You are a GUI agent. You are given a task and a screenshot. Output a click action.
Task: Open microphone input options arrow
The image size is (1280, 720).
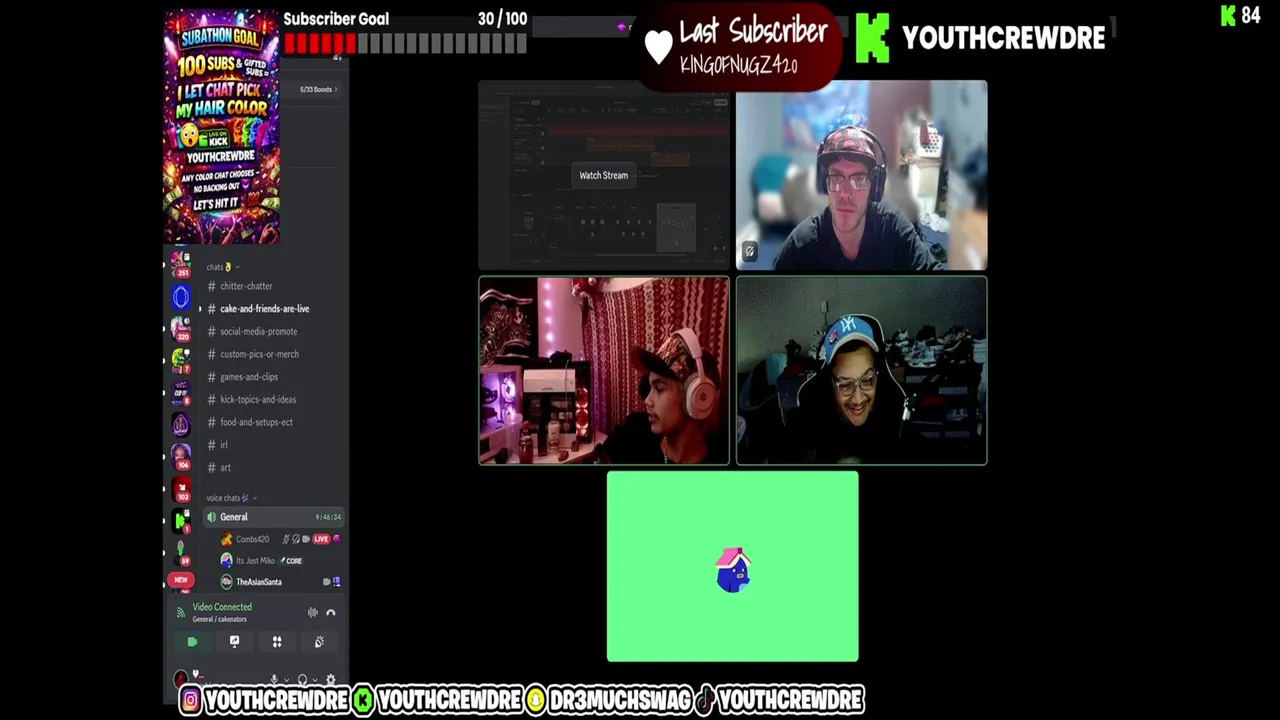point(287,681)
